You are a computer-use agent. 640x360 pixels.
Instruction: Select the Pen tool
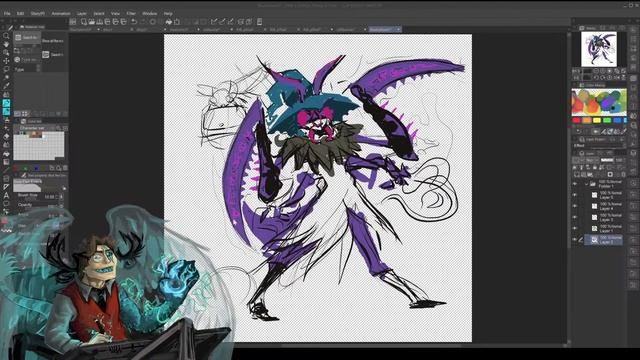point(6,94)
